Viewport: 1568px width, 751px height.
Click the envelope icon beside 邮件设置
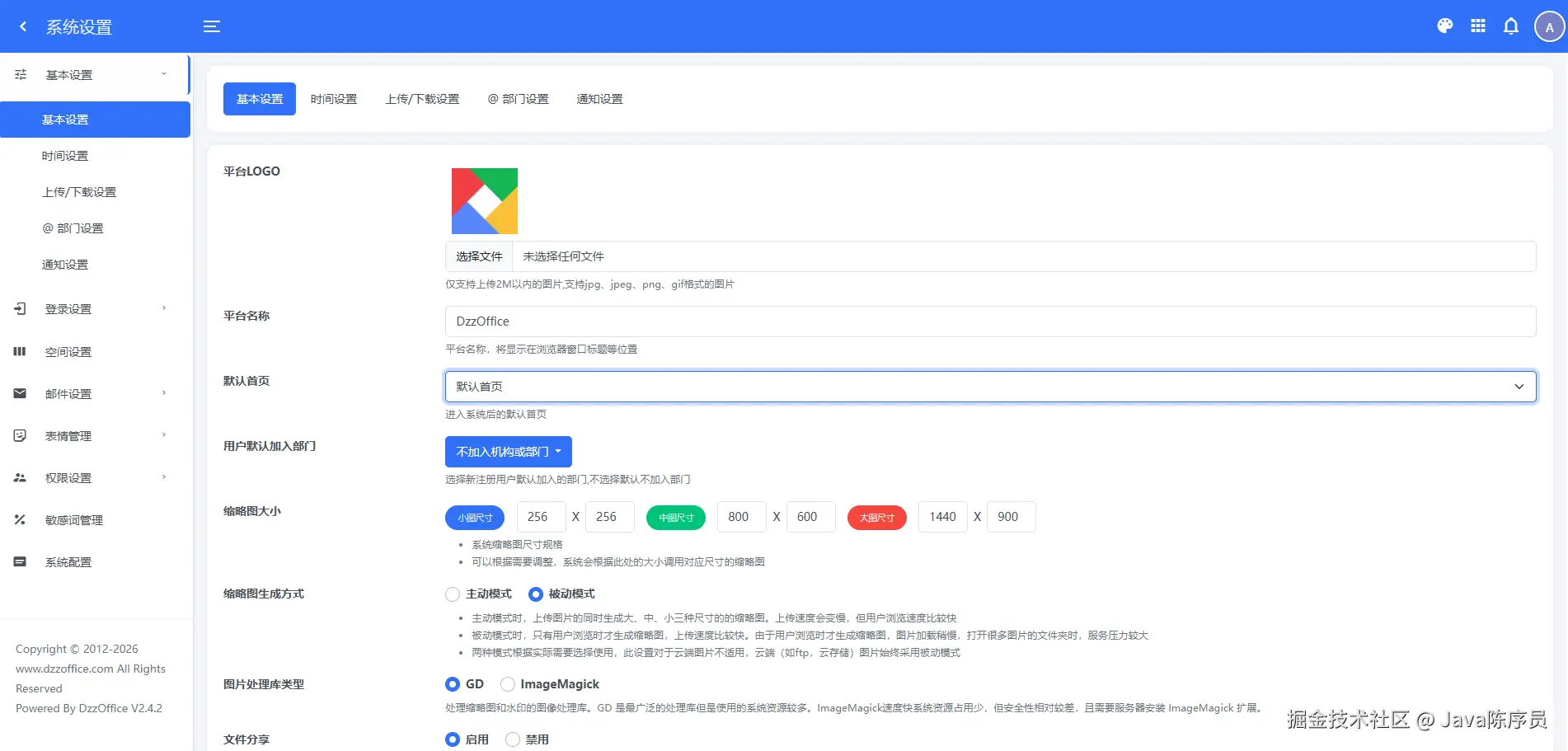[x=20, y=394]
